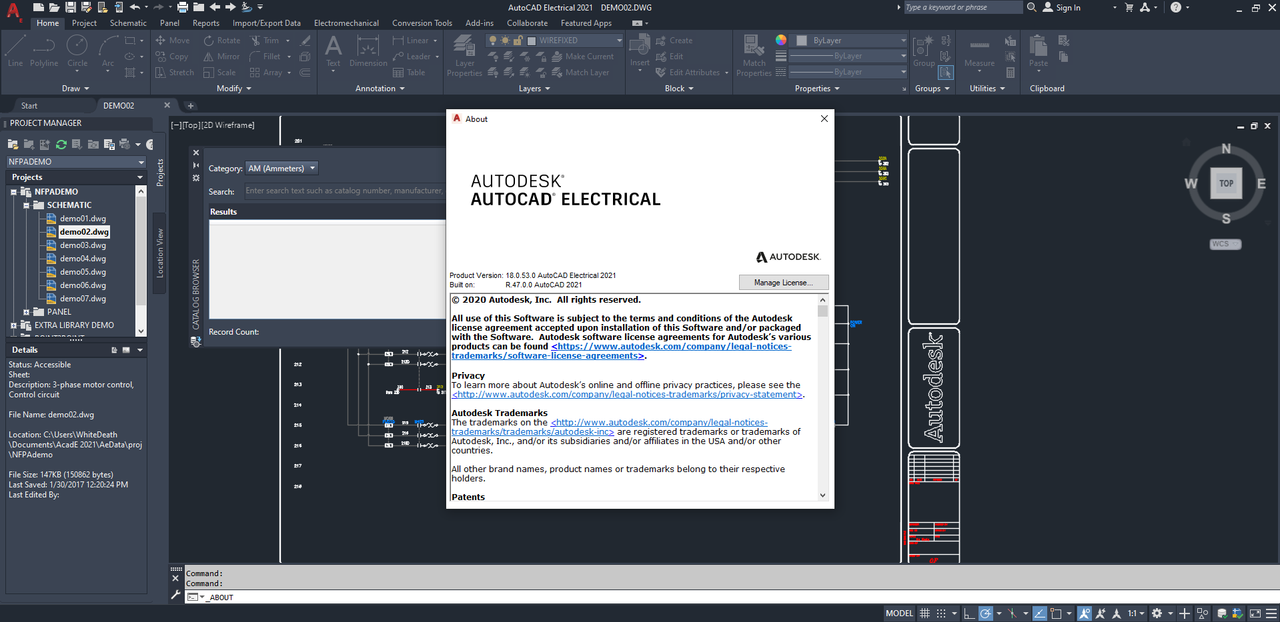Screen dimensions: 1280x622
Task: Click the Rotate tool
Action: click(x=221, y=41)
